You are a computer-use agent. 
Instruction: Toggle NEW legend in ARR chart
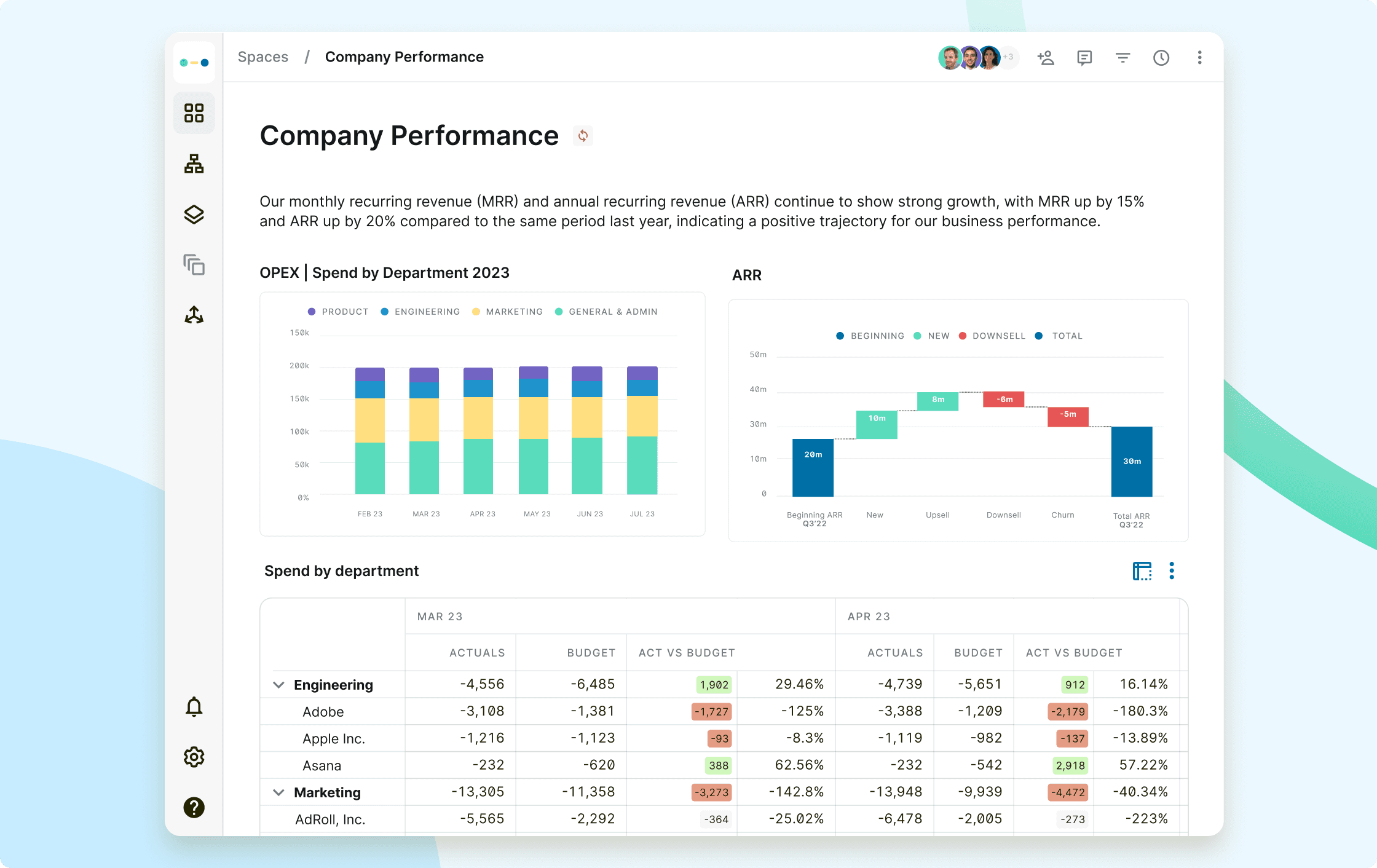[x=932, y=336]
